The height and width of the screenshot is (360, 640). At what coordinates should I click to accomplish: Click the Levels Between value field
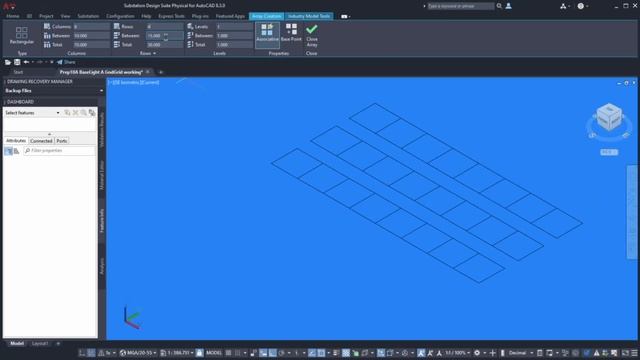coord(235,36)
